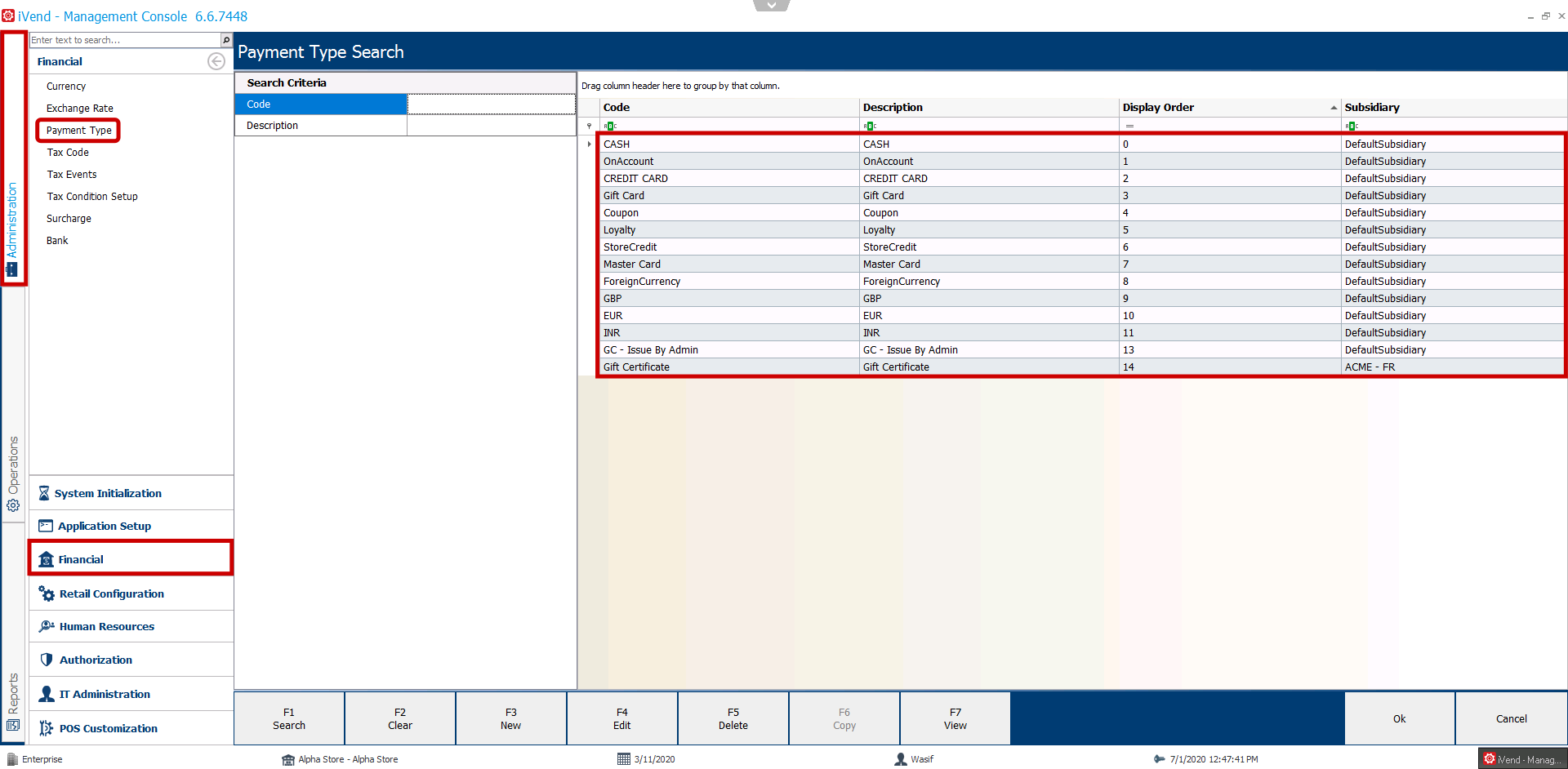The image size is (1568, 769).
Task: Select the Gift Certificate row
Action: (x=1081, y=367)
